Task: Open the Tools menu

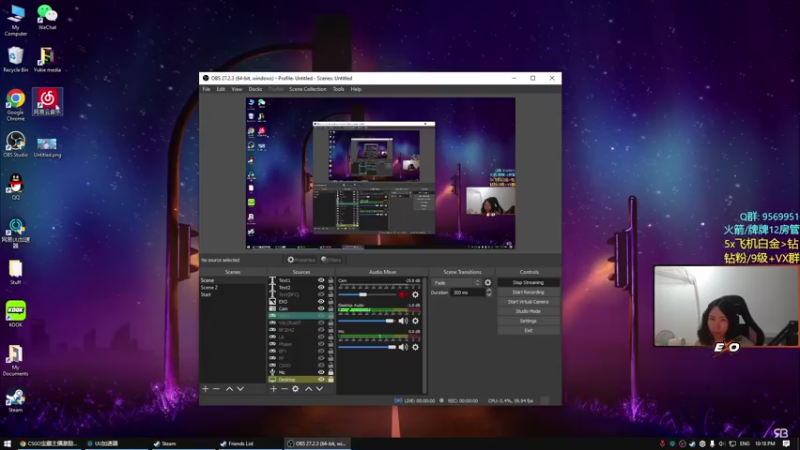Action: point(338,89)
